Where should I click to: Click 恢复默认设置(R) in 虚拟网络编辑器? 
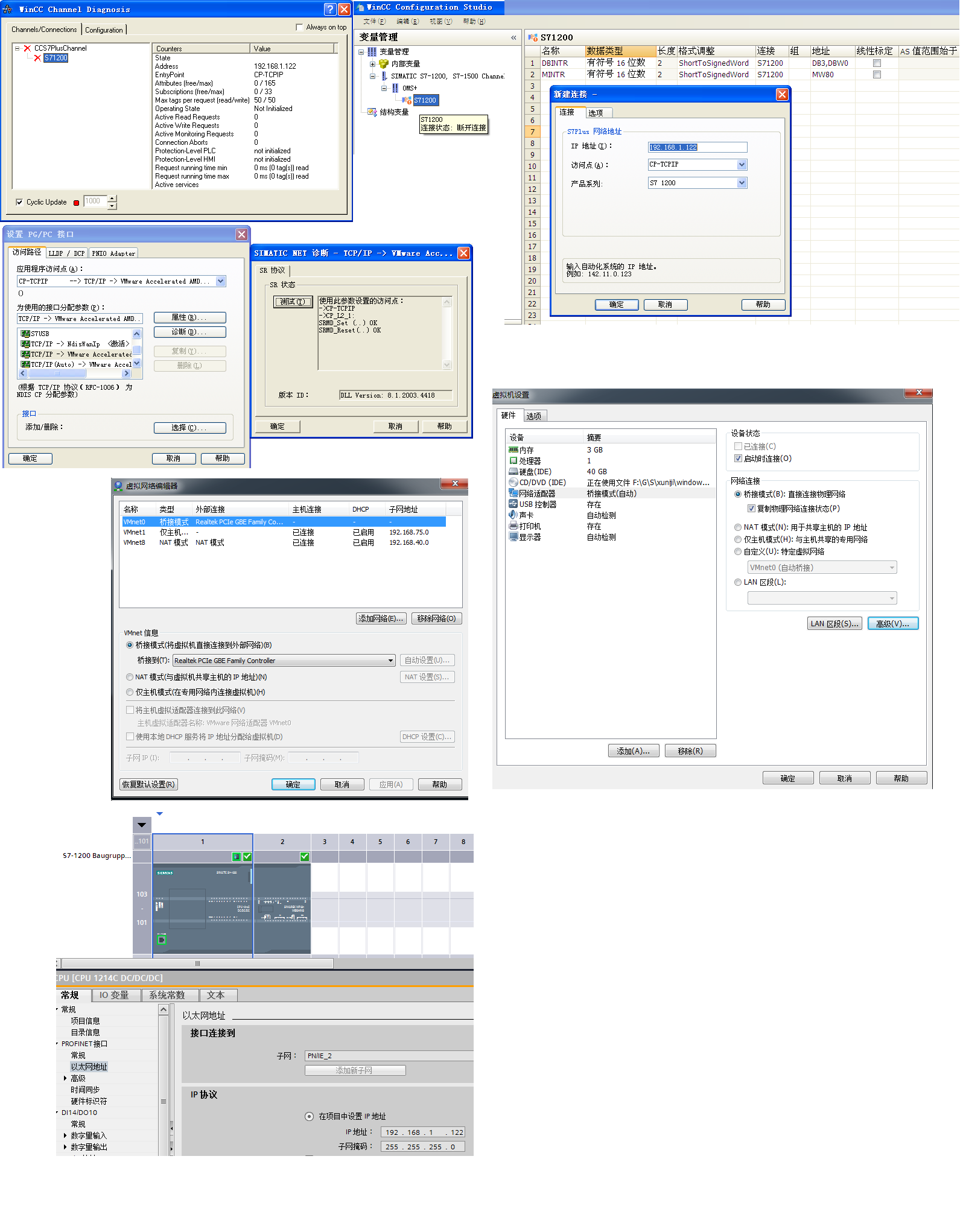[x=148, y=784]
